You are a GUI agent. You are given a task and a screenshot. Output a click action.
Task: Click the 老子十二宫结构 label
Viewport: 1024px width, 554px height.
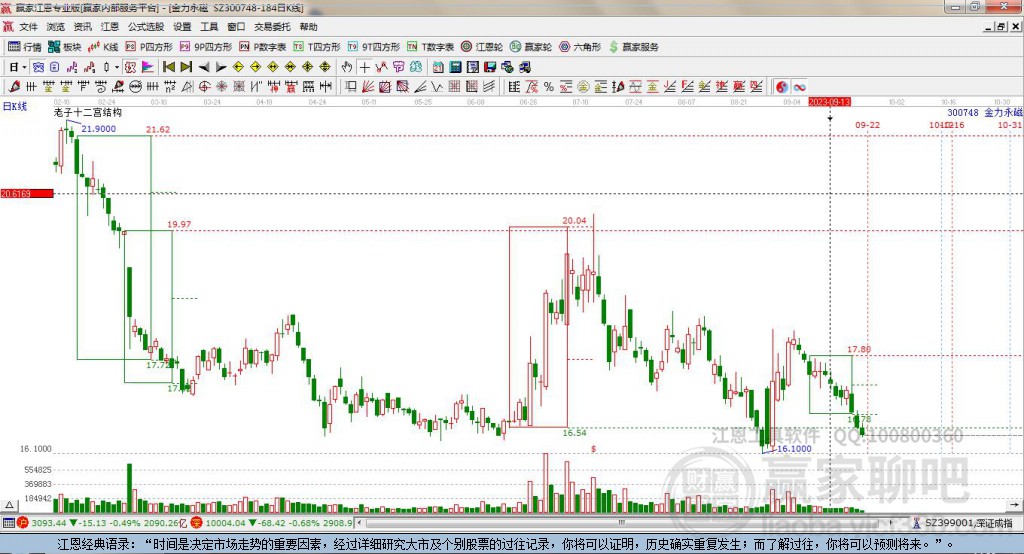click(x=88, y=112)
